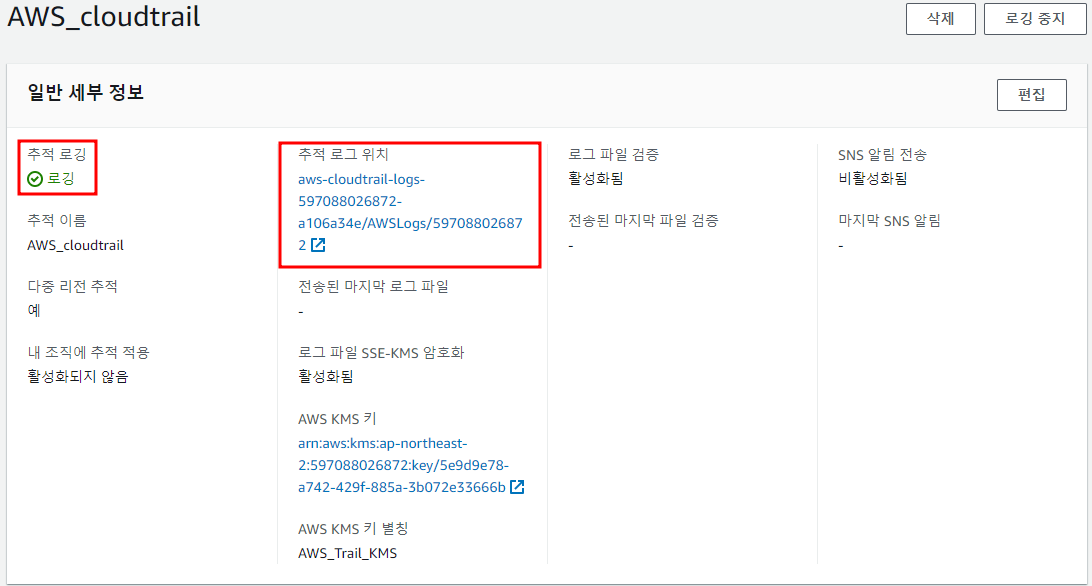The width and height of the screenshot is (1092, 586).
Task: Select the green 로깅 status text
Action: (61, 178)
